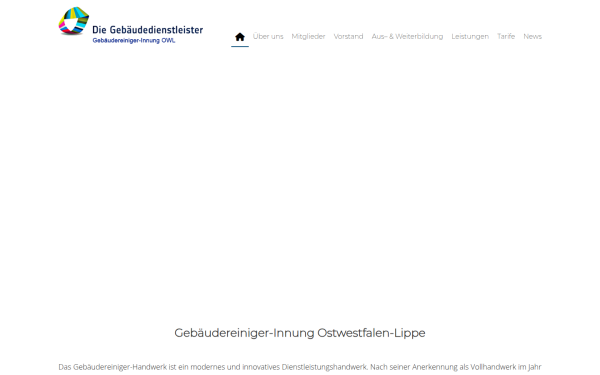The height and width of the screenshot is (375, 600).
Task: Navigate to the Tarife page
Action: [506, 36]
